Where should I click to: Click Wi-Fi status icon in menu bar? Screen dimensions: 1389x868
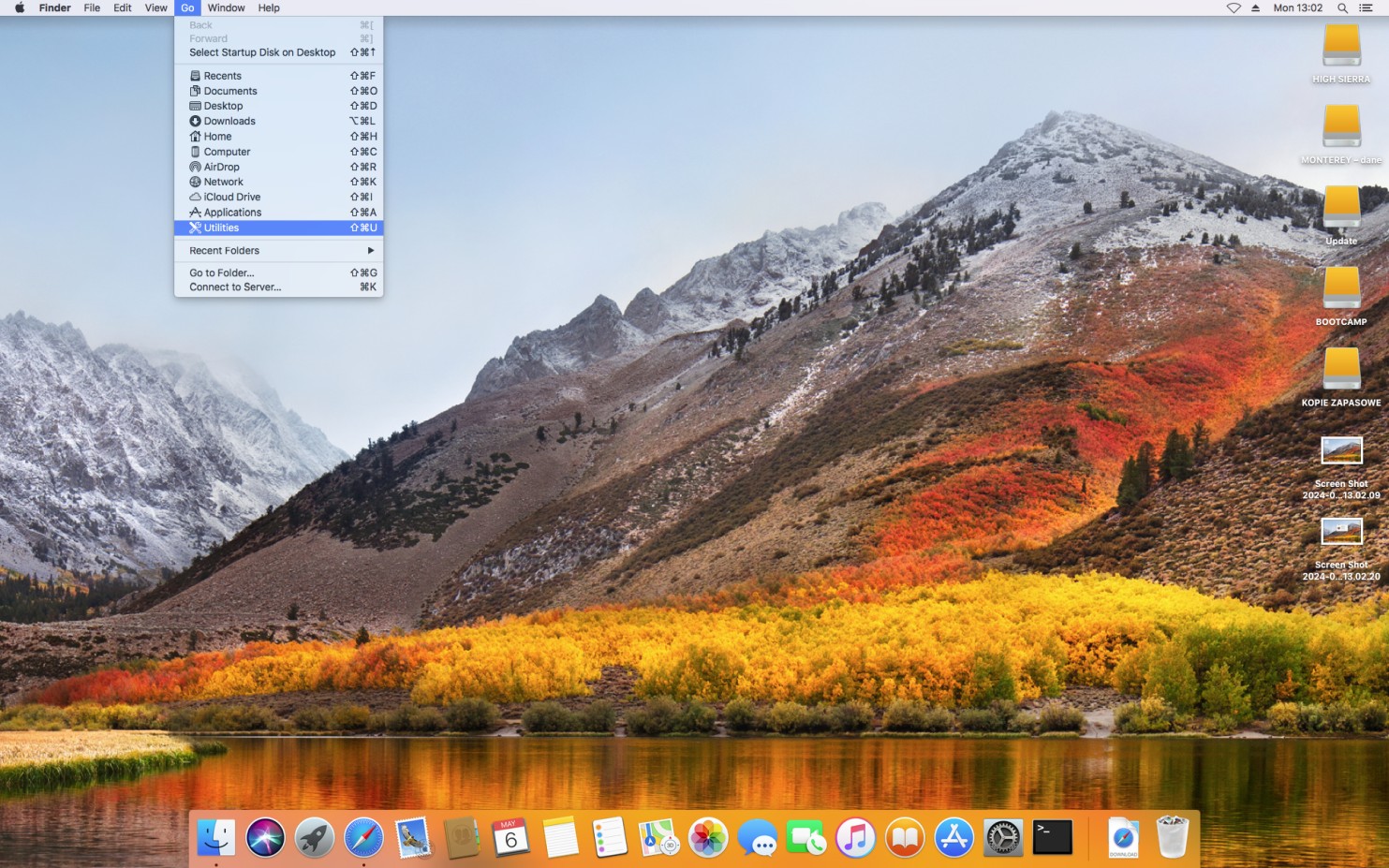[x=1234, y=7]
